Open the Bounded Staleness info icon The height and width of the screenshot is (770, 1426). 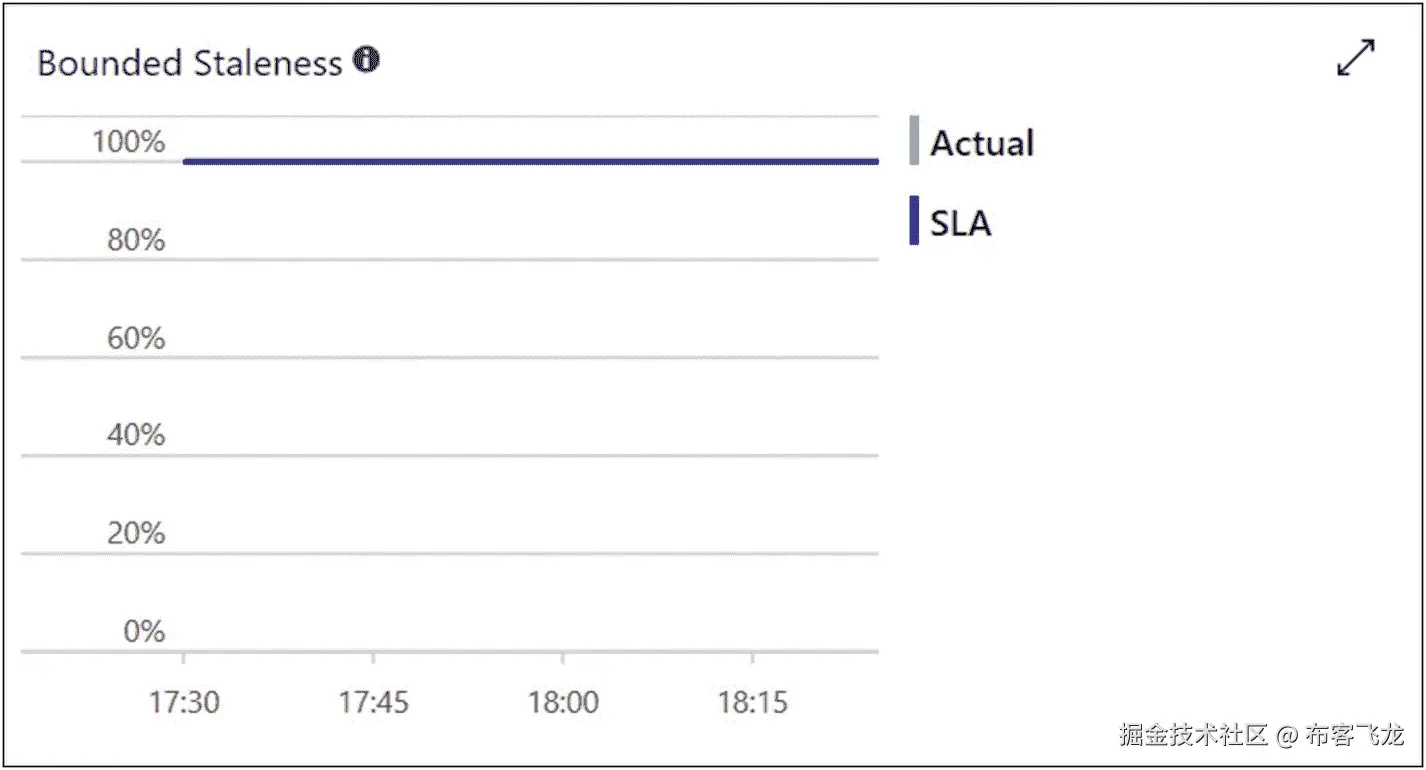(366, 61)
